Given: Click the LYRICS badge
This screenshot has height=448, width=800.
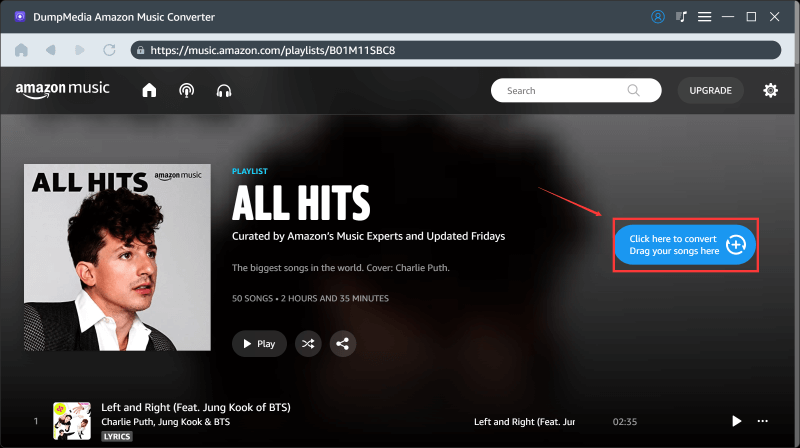Looking at the screenshot, I should pos(117,436).
